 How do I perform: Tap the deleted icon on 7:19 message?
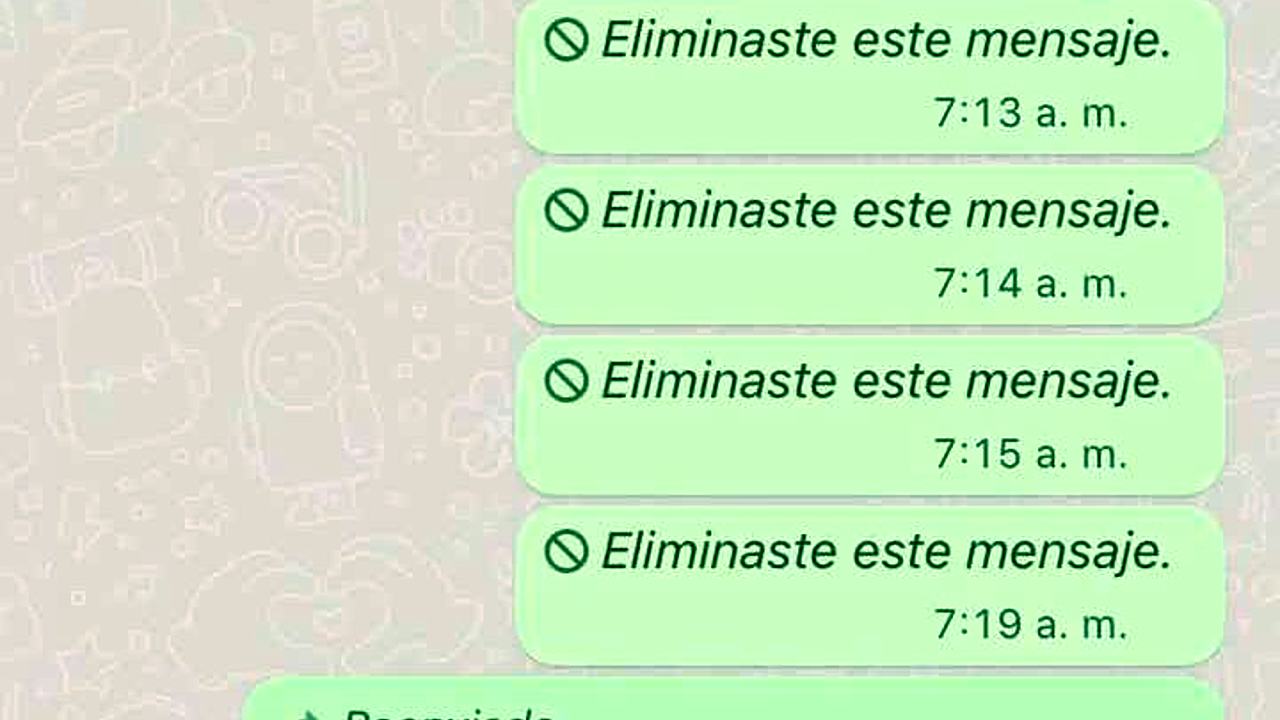coord(566,551)
